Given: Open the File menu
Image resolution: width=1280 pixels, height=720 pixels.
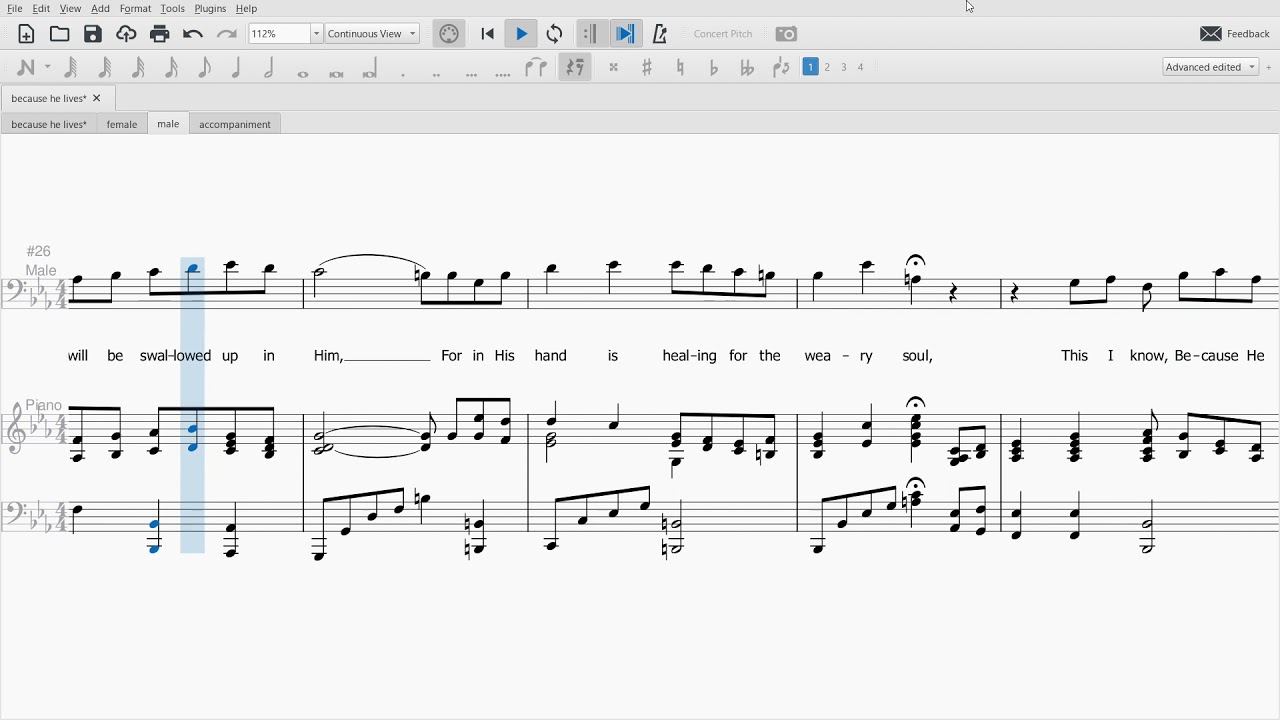Looking at the screenshot, I should [15, 8].
